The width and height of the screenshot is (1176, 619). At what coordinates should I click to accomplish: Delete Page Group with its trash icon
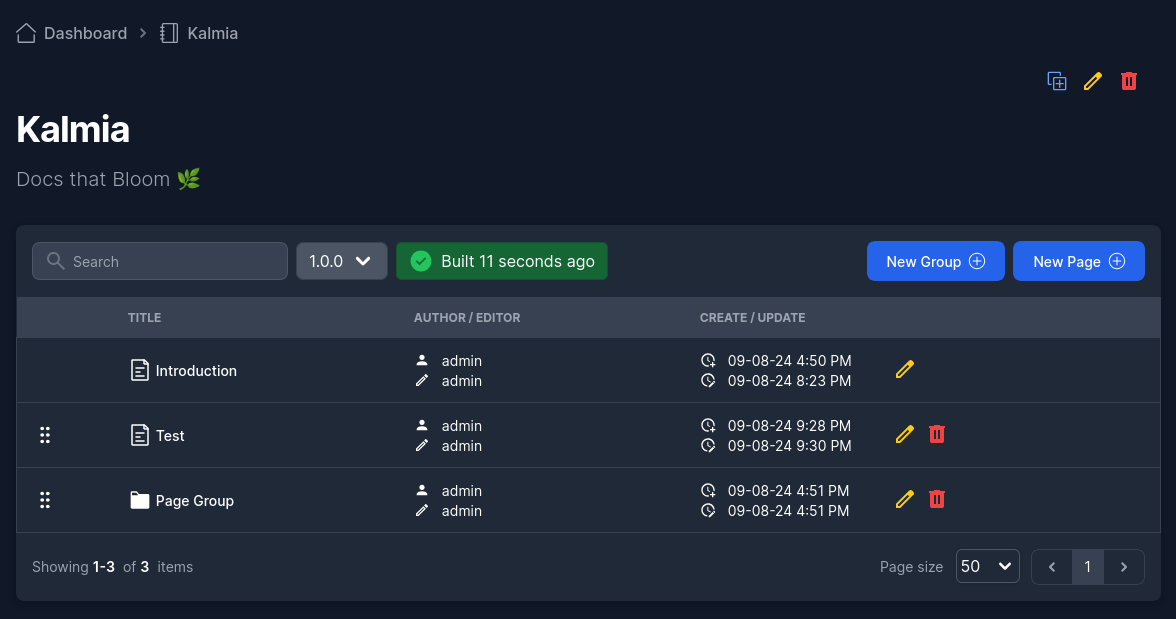coord(937,499)
